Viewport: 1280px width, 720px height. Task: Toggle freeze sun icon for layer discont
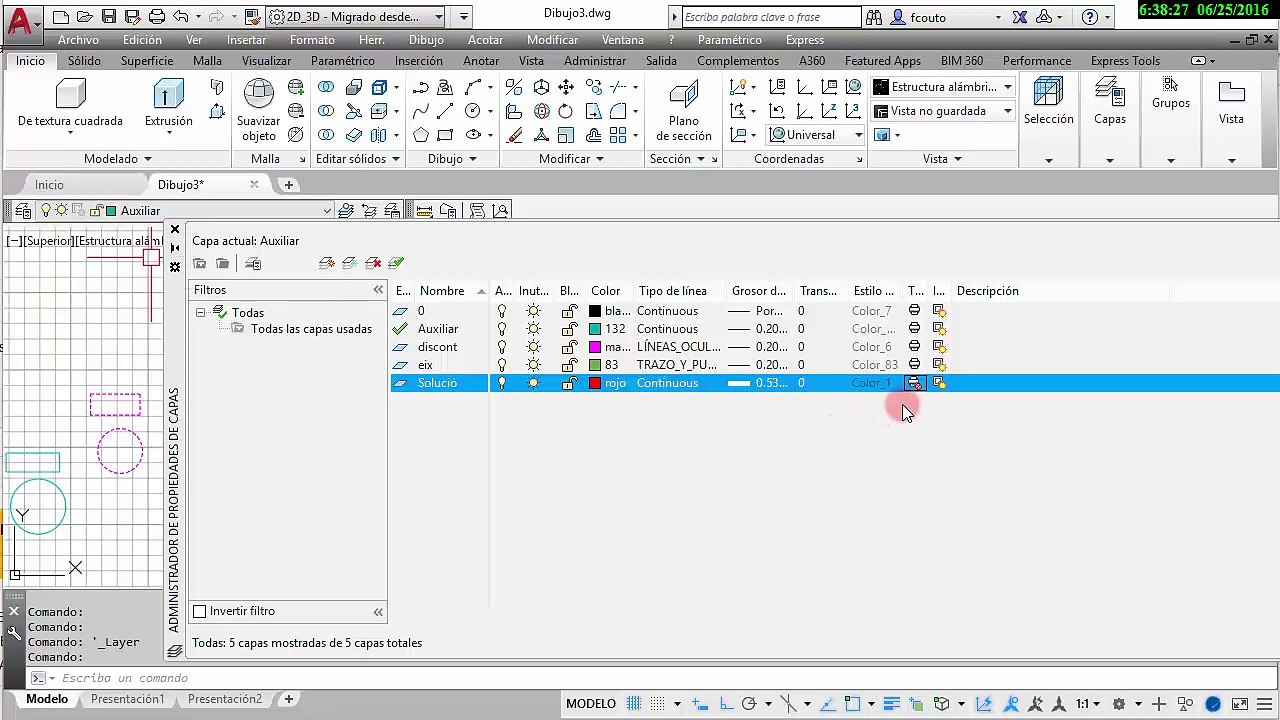533,347
